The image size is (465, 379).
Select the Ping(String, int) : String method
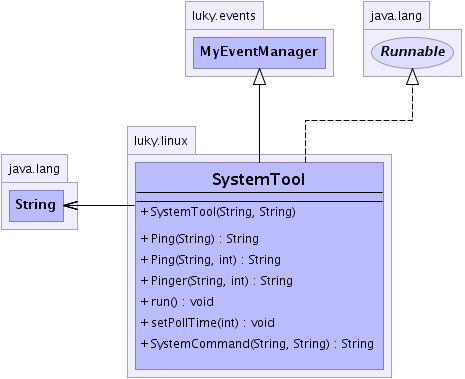pos(211,260)
